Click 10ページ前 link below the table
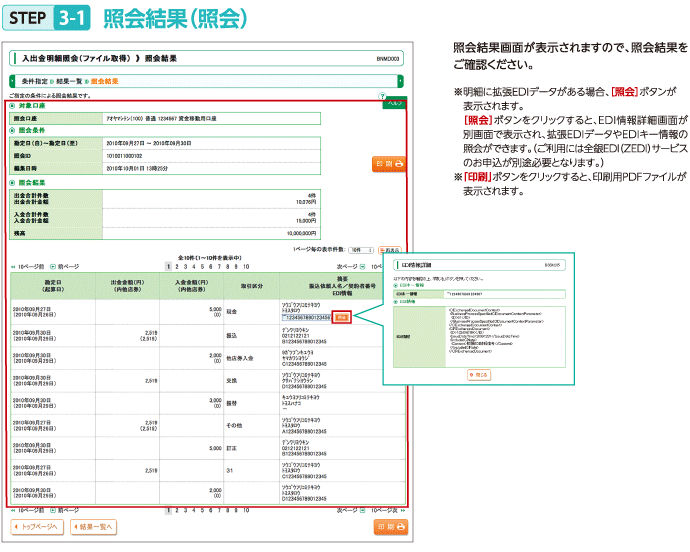690x552 pixels. point(27,510)
